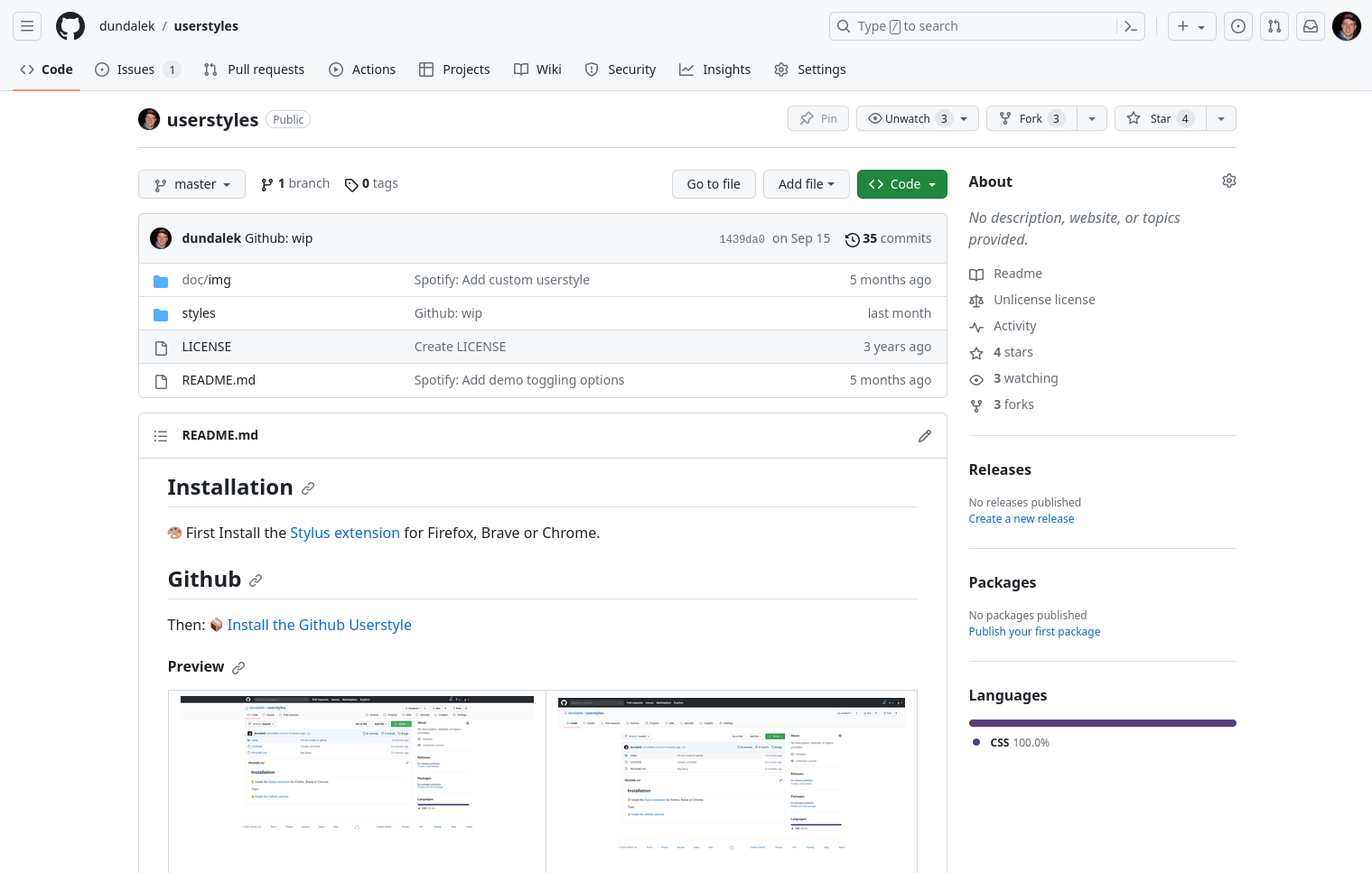This screenshot has width=1372, height=873.
Task: Switch to the Code tab
Action: 46,70
